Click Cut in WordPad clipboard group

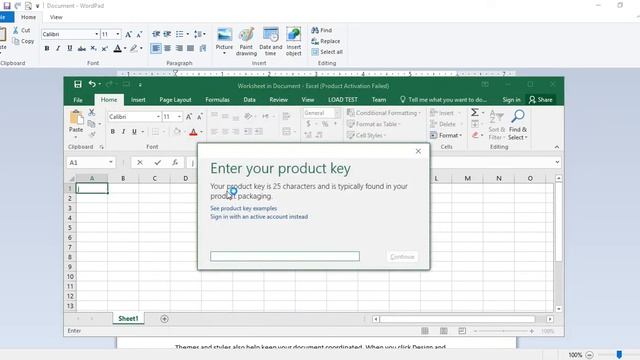pyautogui.click(x=22, y=30)
